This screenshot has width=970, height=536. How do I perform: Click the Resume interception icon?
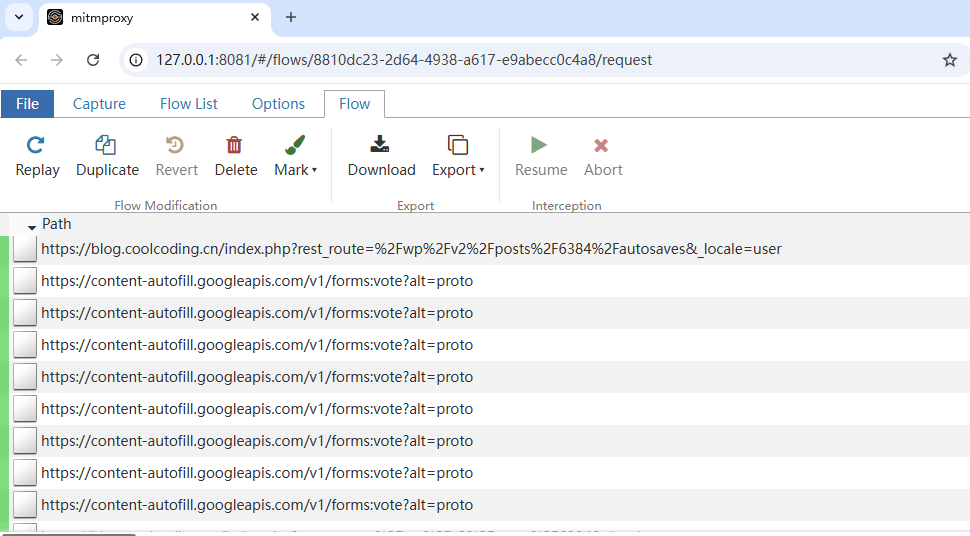(x=540, y=146)
